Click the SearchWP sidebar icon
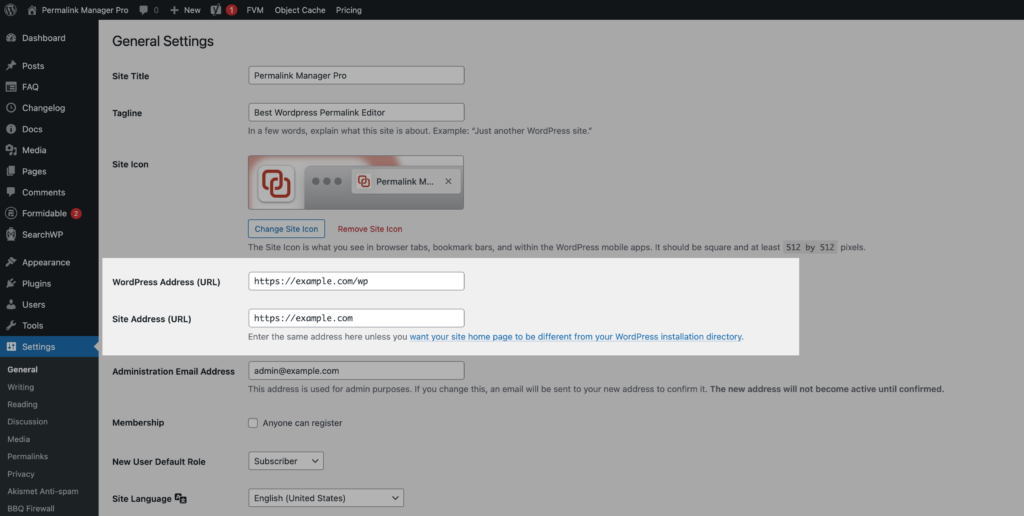The height and width of the screenshot is (516, 1024). coord(10,234)
